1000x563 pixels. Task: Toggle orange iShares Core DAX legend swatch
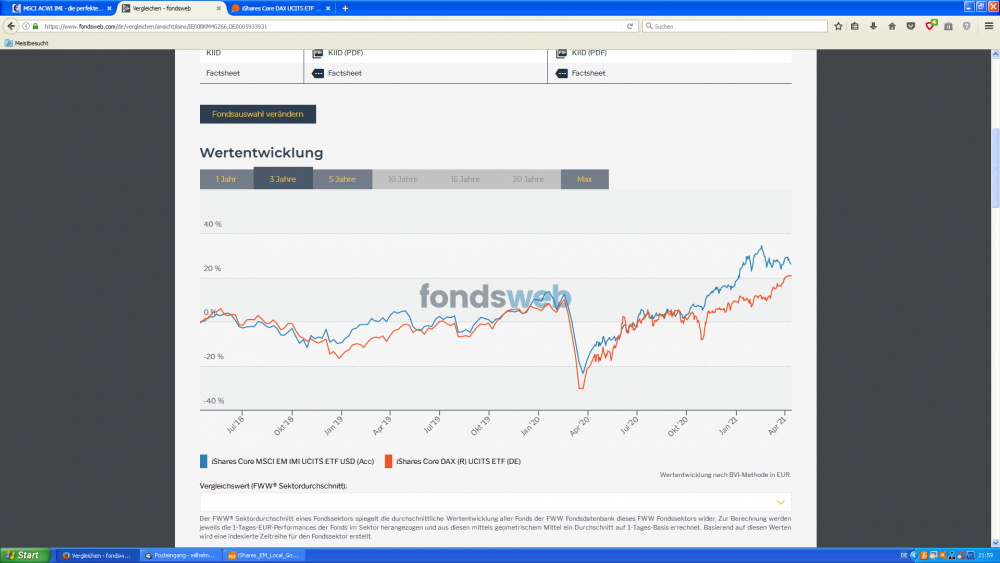coord(388,461)
